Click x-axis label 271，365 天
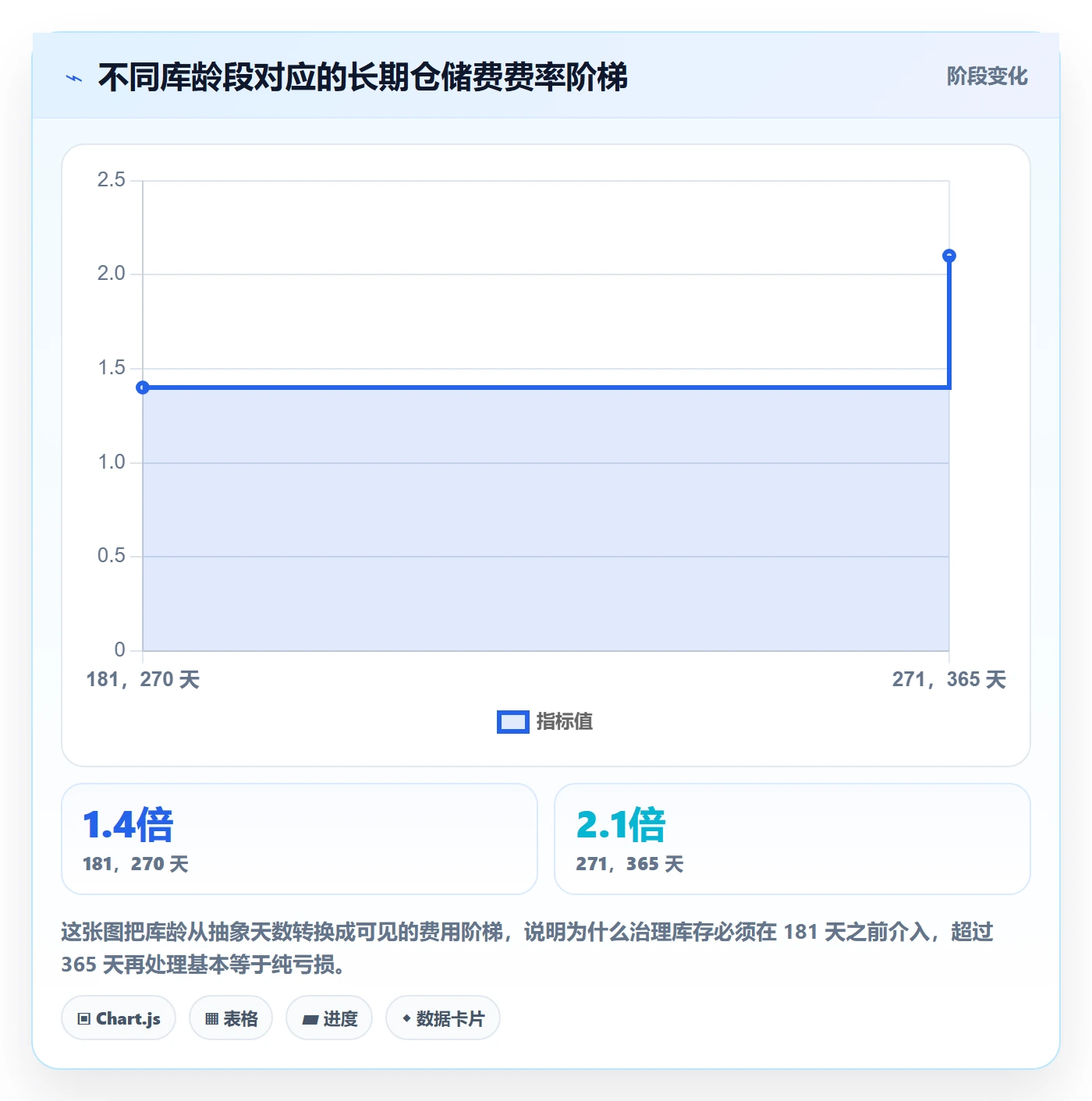The width and height of the screenshot is (1092, 1101). point(949,680)
